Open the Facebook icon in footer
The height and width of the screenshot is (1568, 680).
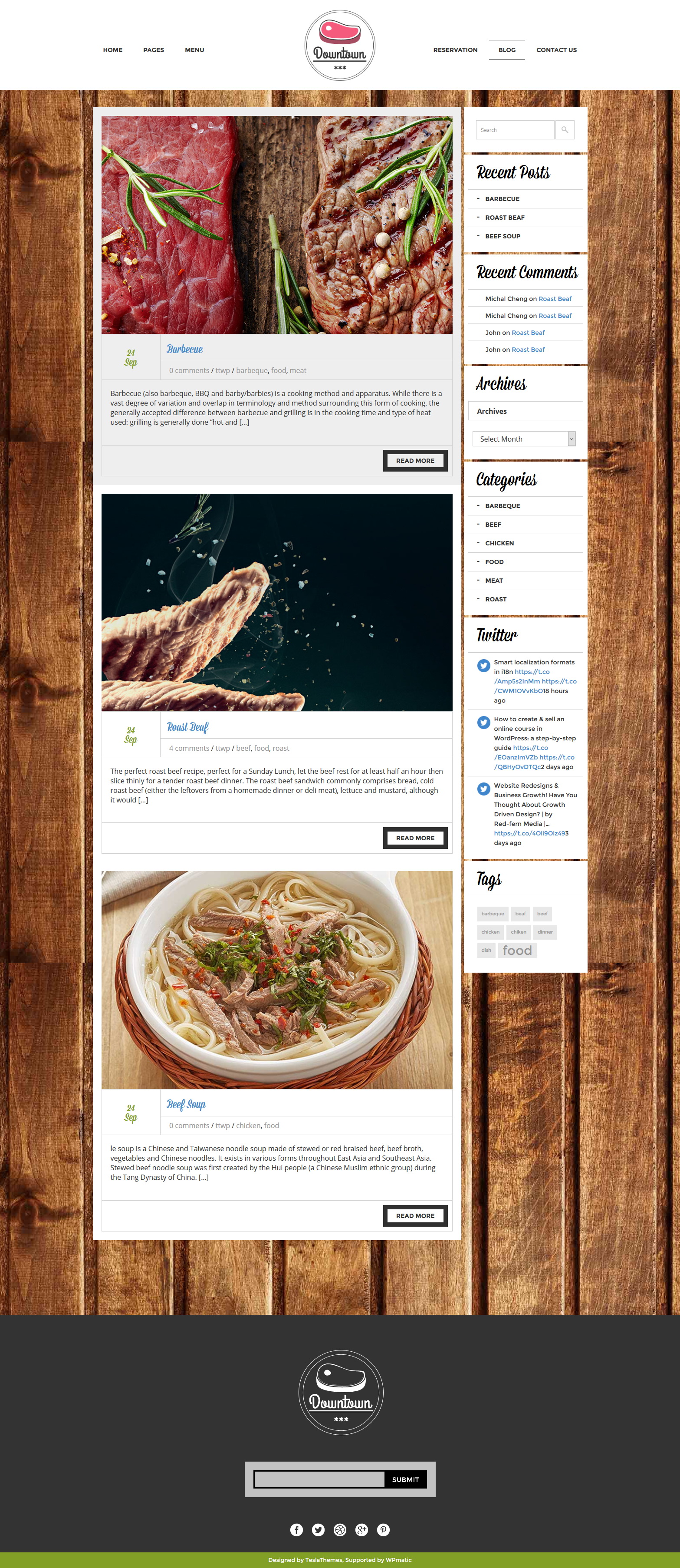[296, 1530]
